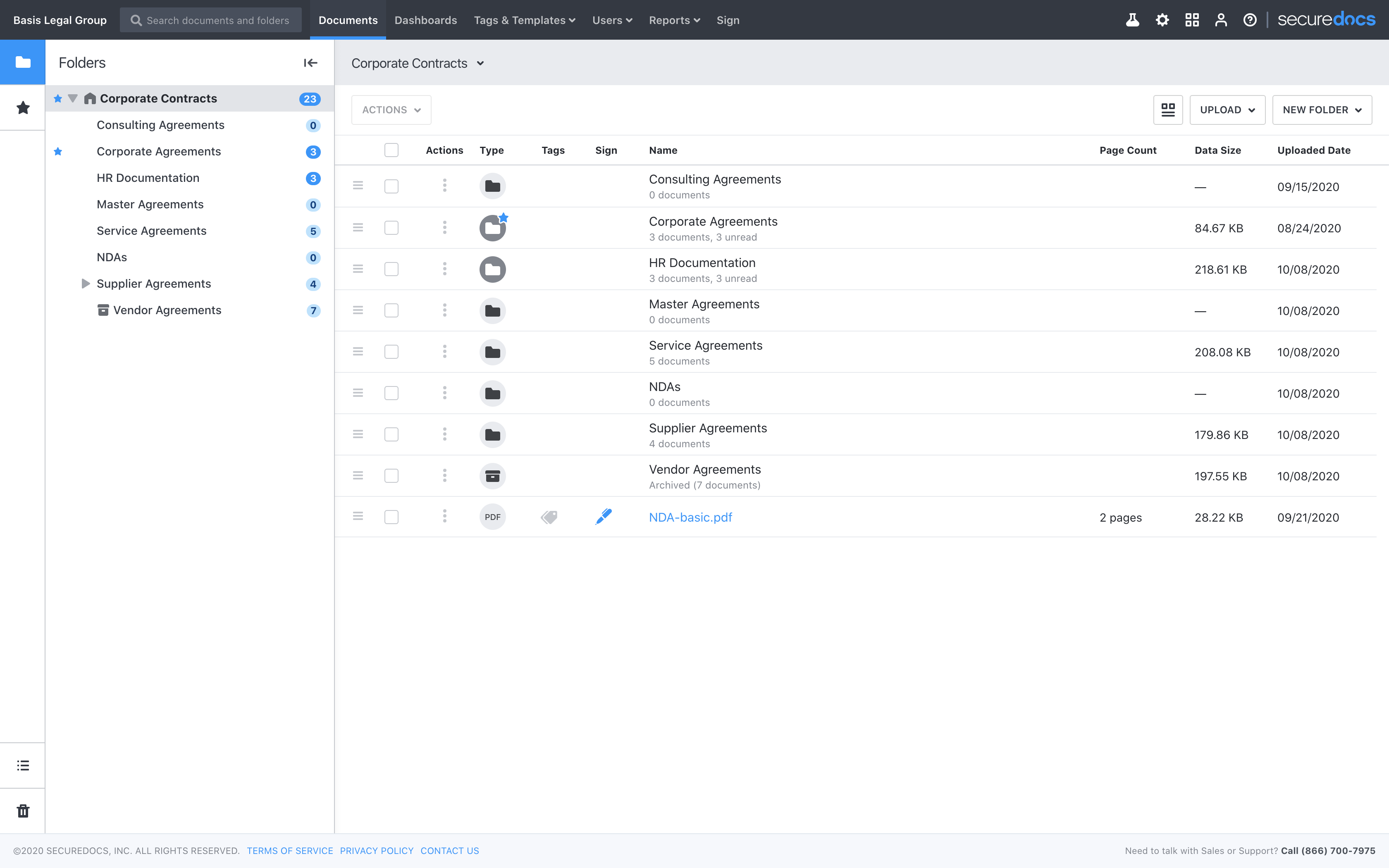Click the grid/card view toggle icon
Viewport: 1389px width, 868px height.
1167,109
